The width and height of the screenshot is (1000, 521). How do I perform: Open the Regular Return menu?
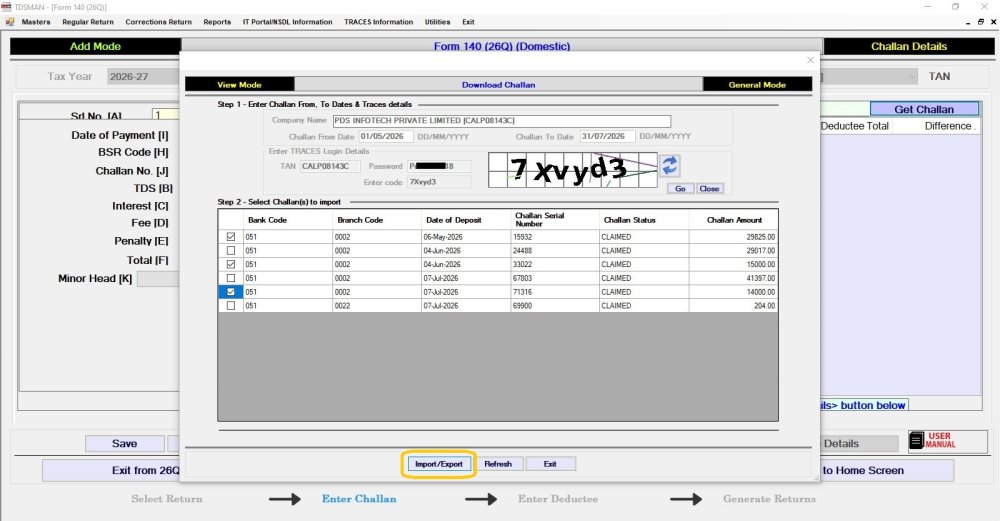tap(88, 22)
